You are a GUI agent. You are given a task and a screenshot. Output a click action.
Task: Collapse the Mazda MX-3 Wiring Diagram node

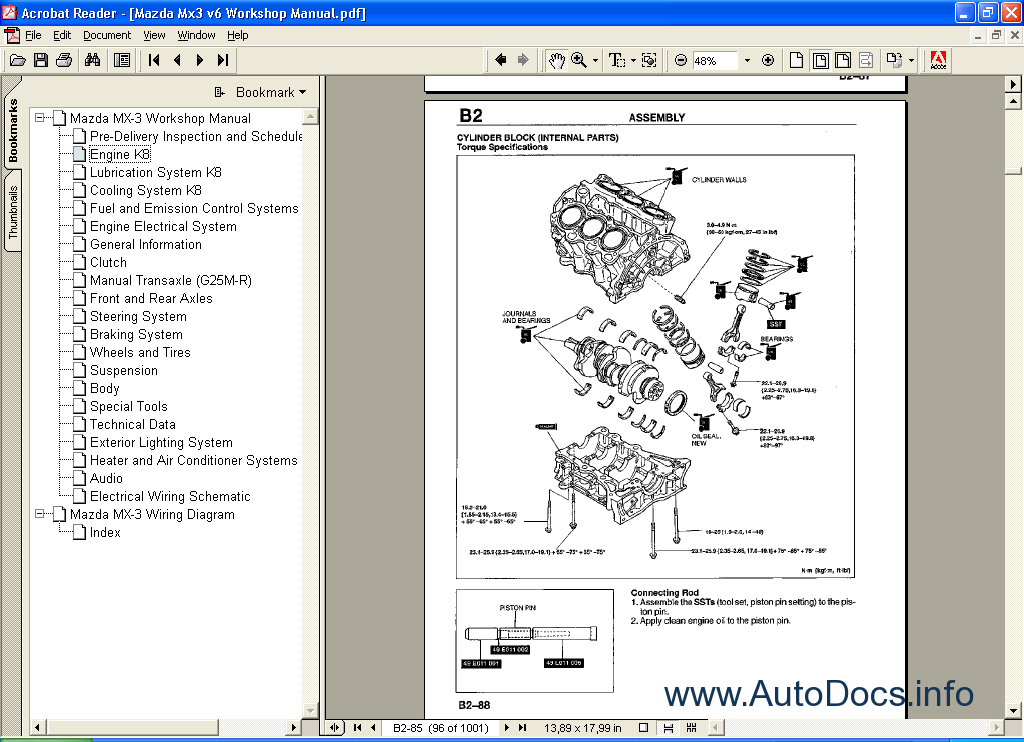pos(40,513)
